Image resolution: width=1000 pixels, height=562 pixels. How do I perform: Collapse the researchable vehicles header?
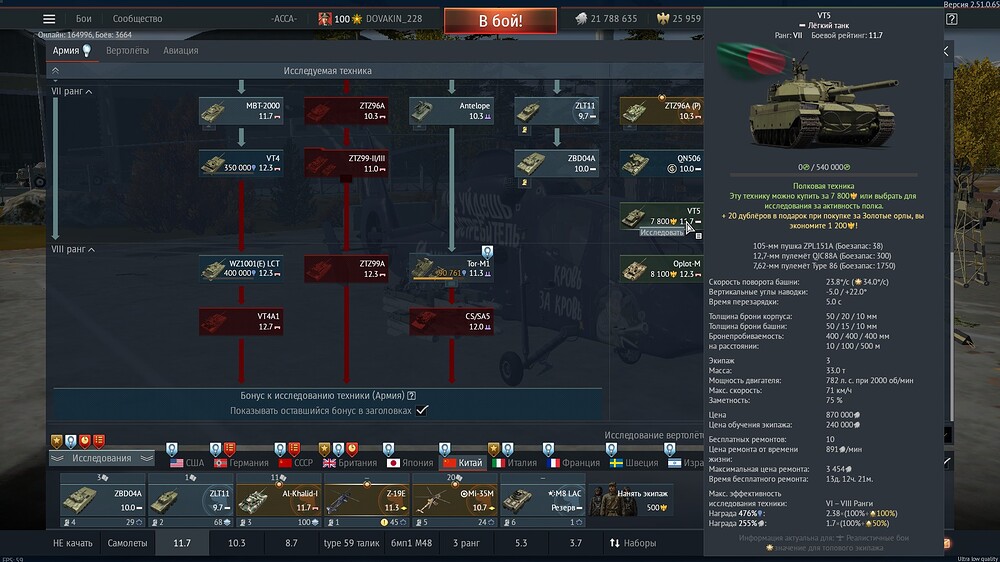[55, 71]
